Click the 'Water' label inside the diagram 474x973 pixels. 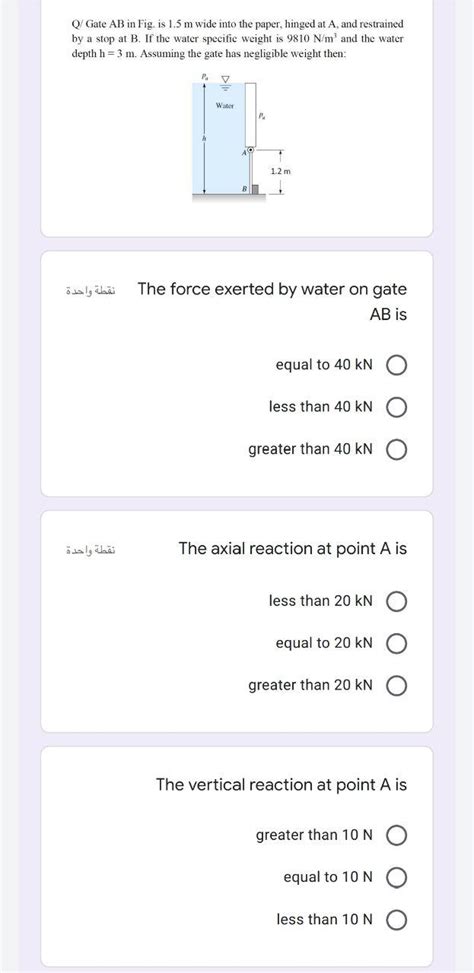point(224,106)
